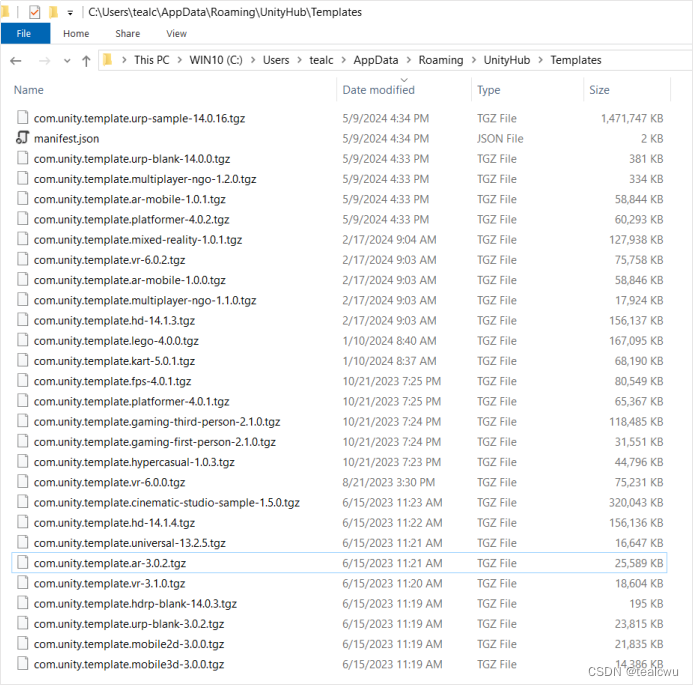Click file icon of ar-mobile-1.0.1.tgz

[x=23, y=198]
